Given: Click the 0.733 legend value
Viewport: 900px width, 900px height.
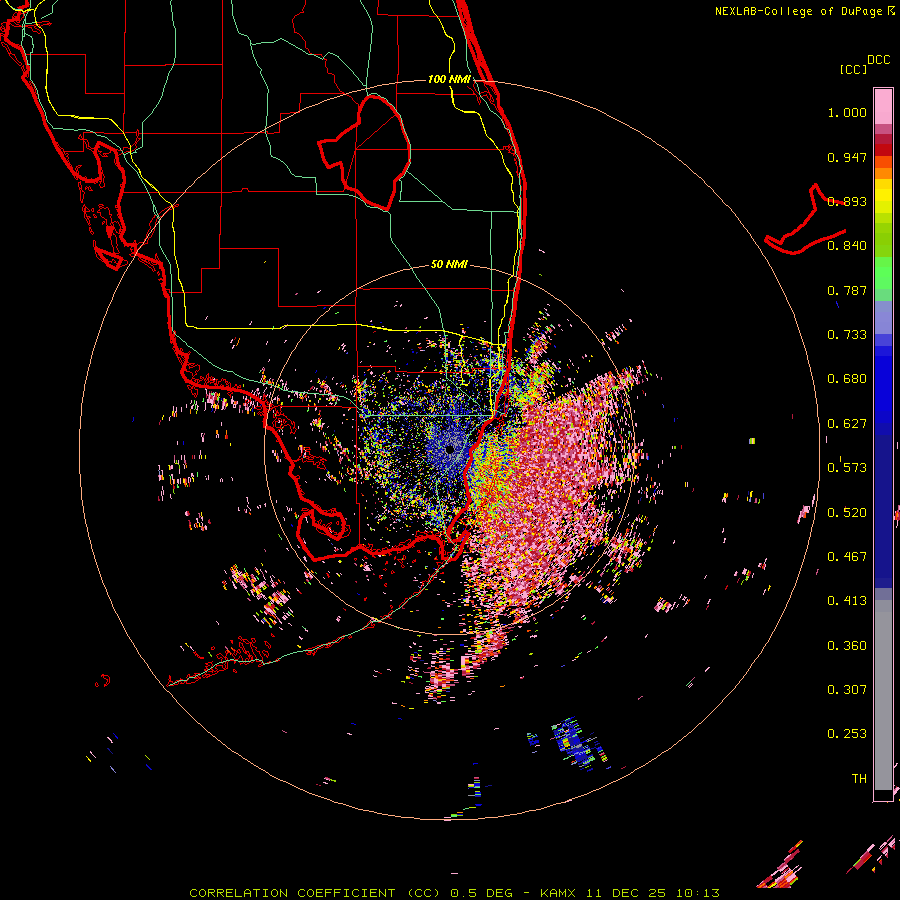Looking at the screenshot, I should pyautogui.click(x=847, y=335).
